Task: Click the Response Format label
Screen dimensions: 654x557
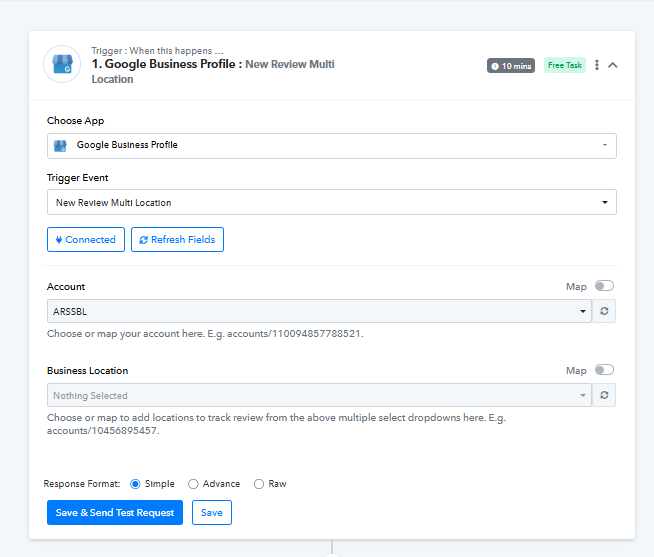Action: tap(82, 484)
